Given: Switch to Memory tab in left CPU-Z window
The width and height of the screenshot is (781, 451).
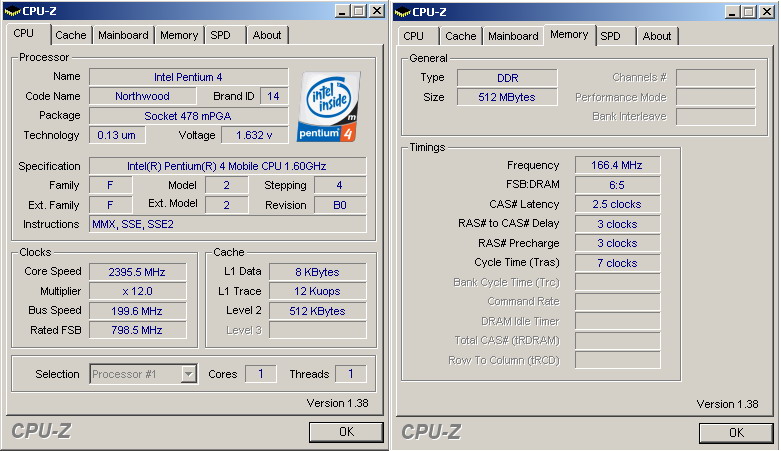Looking at the screenshot, I should (x=179, y=35).
